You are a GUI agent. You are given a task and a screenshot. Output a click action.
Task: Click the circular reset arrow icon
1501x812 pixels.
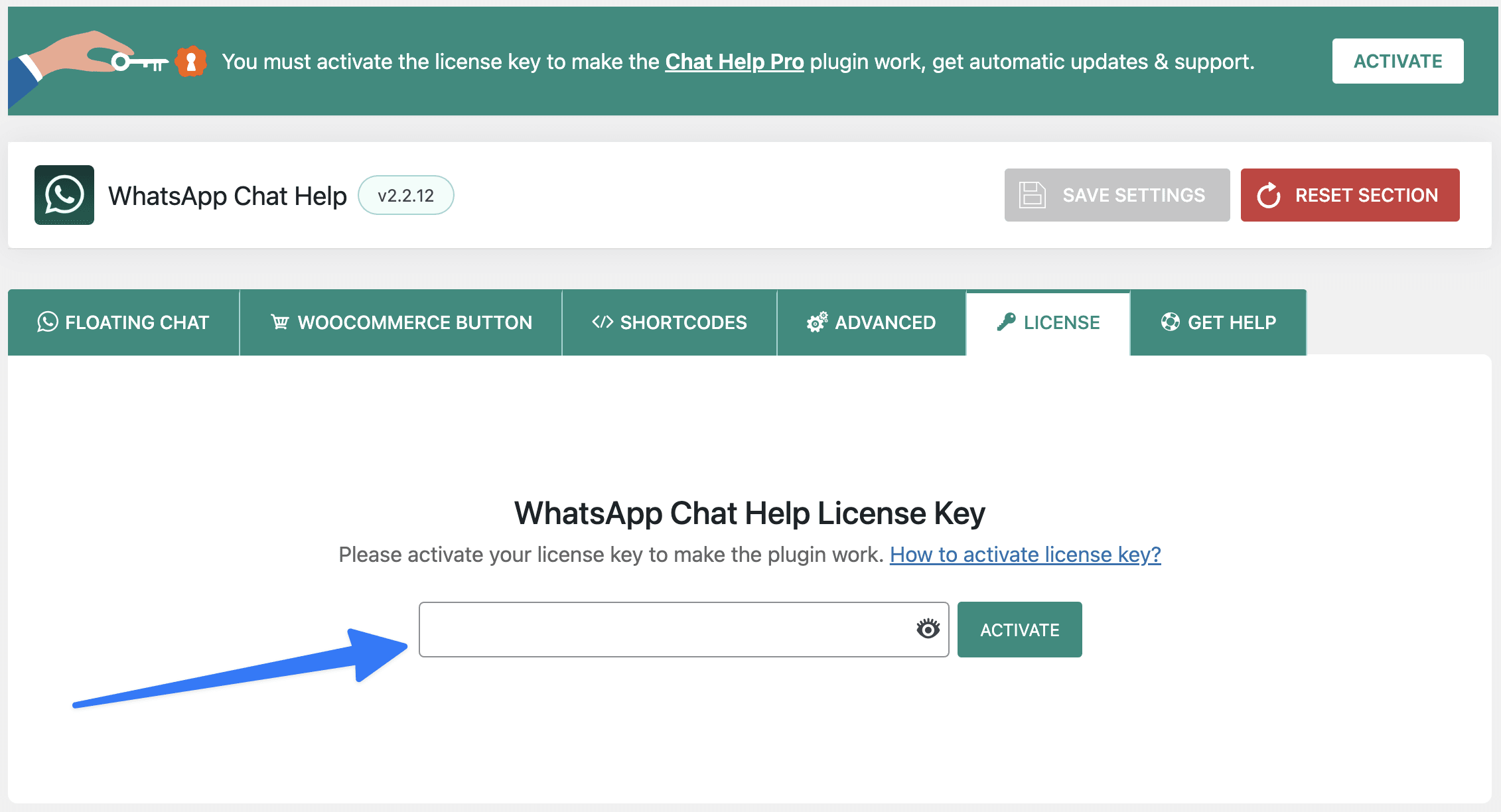point(1269,195)
